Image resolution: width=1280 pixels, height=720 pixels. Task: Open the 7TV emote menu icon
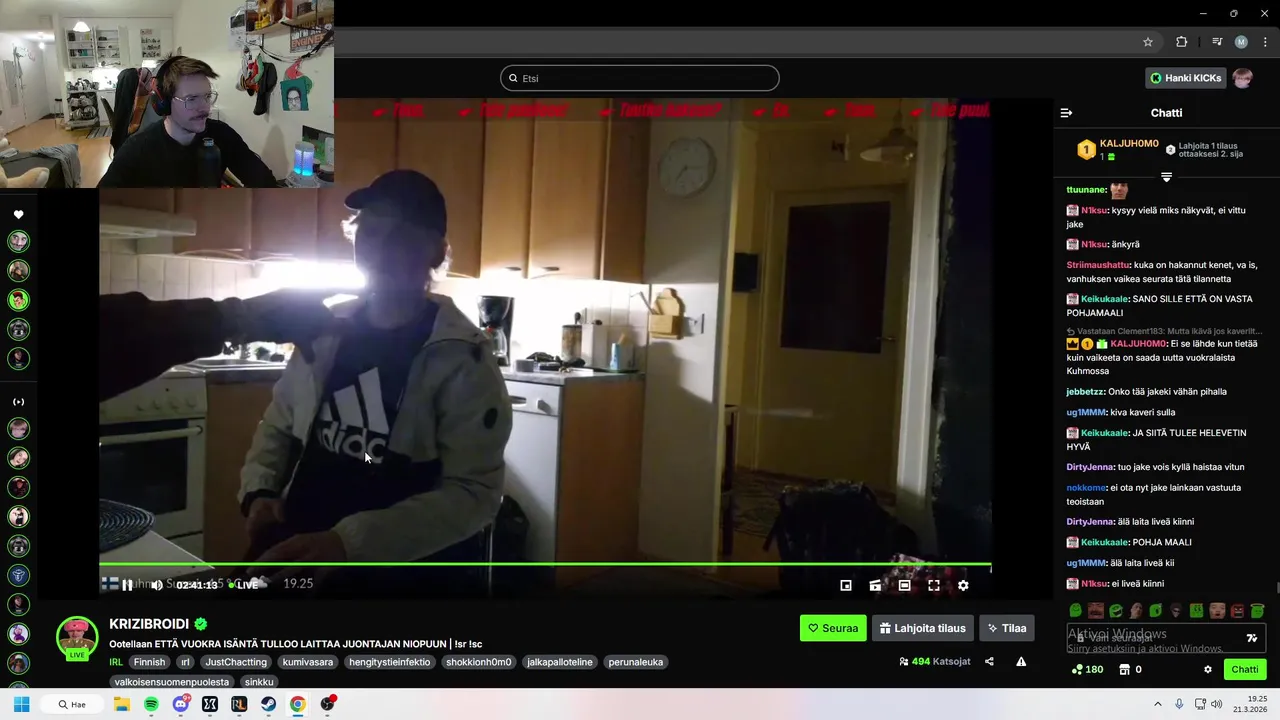tap(1251, 638)
